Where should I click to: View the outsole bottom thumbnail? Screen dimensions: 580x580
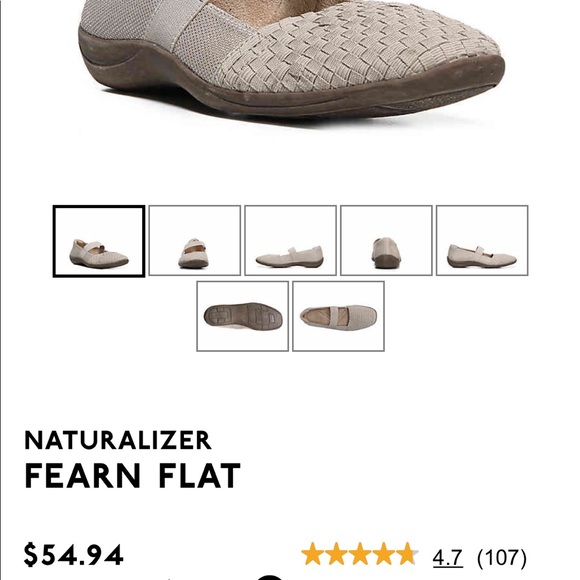(242, 316)
